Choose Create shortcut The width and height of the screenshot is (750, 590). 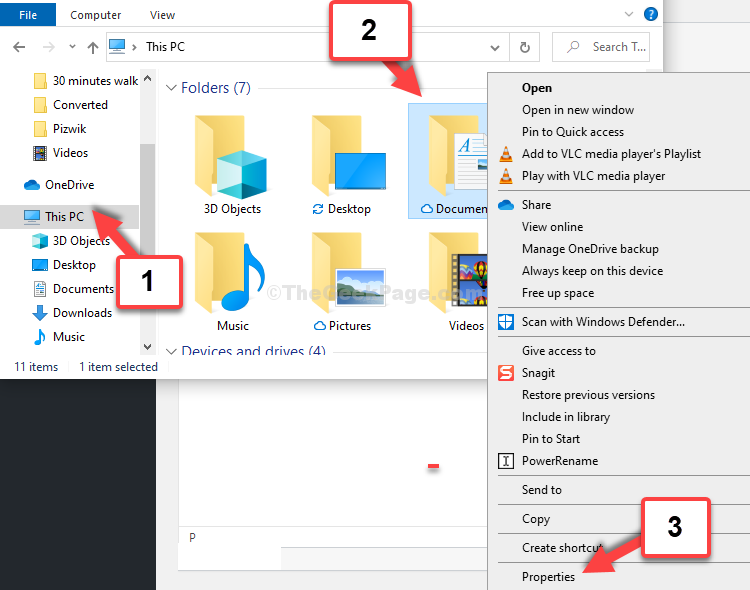(562, 548)
